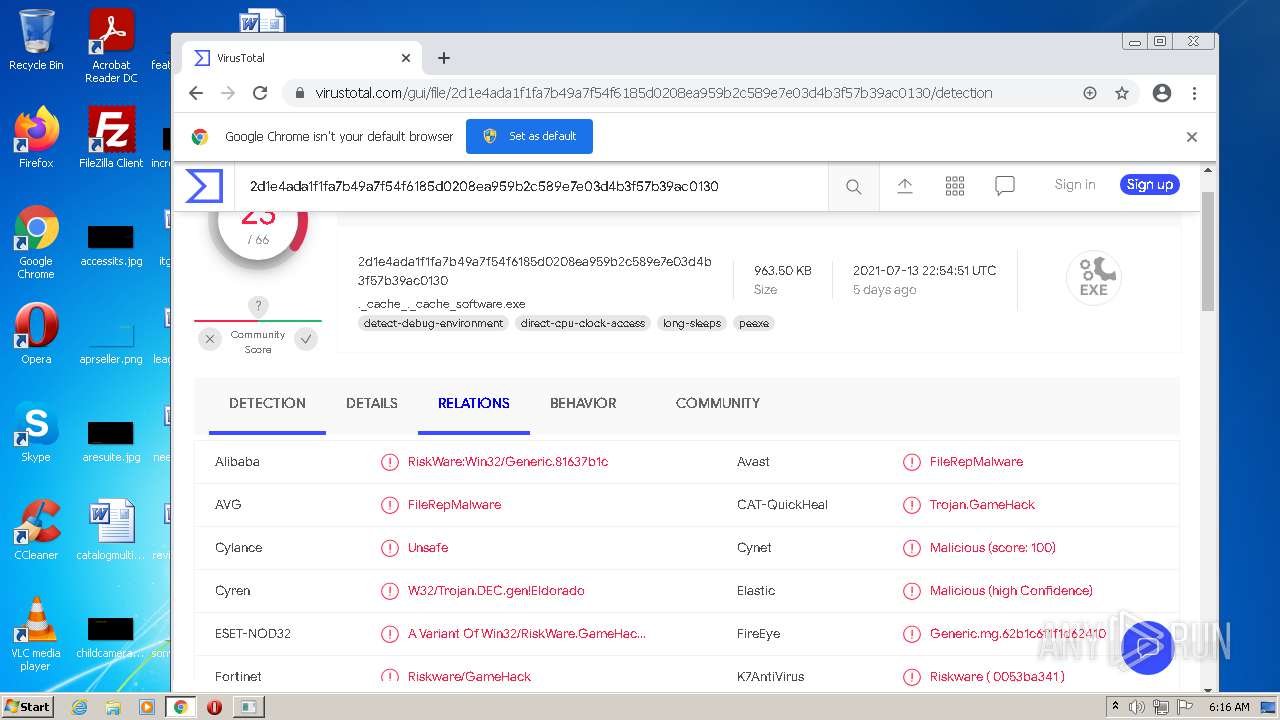
Task: Open the Chrome profile avatar menu
Action: tap(1161, 93)
